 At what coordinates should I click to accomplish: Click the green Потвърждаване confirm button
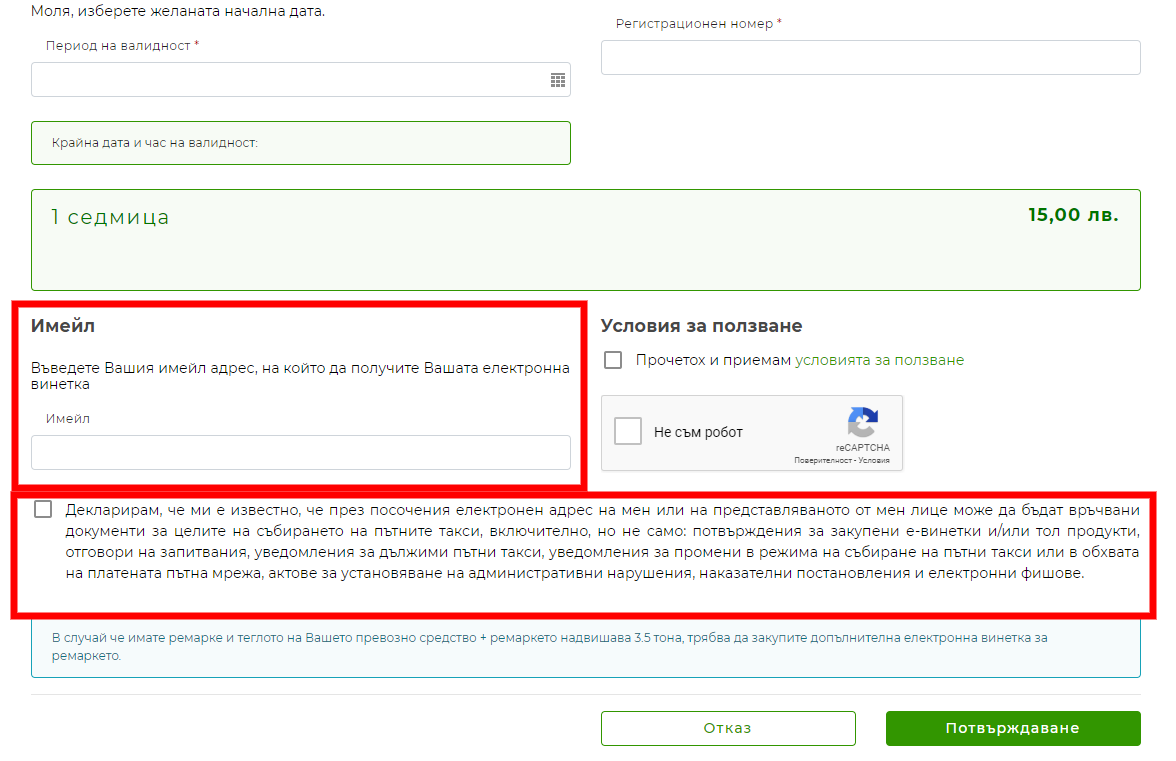point(1012,728)
